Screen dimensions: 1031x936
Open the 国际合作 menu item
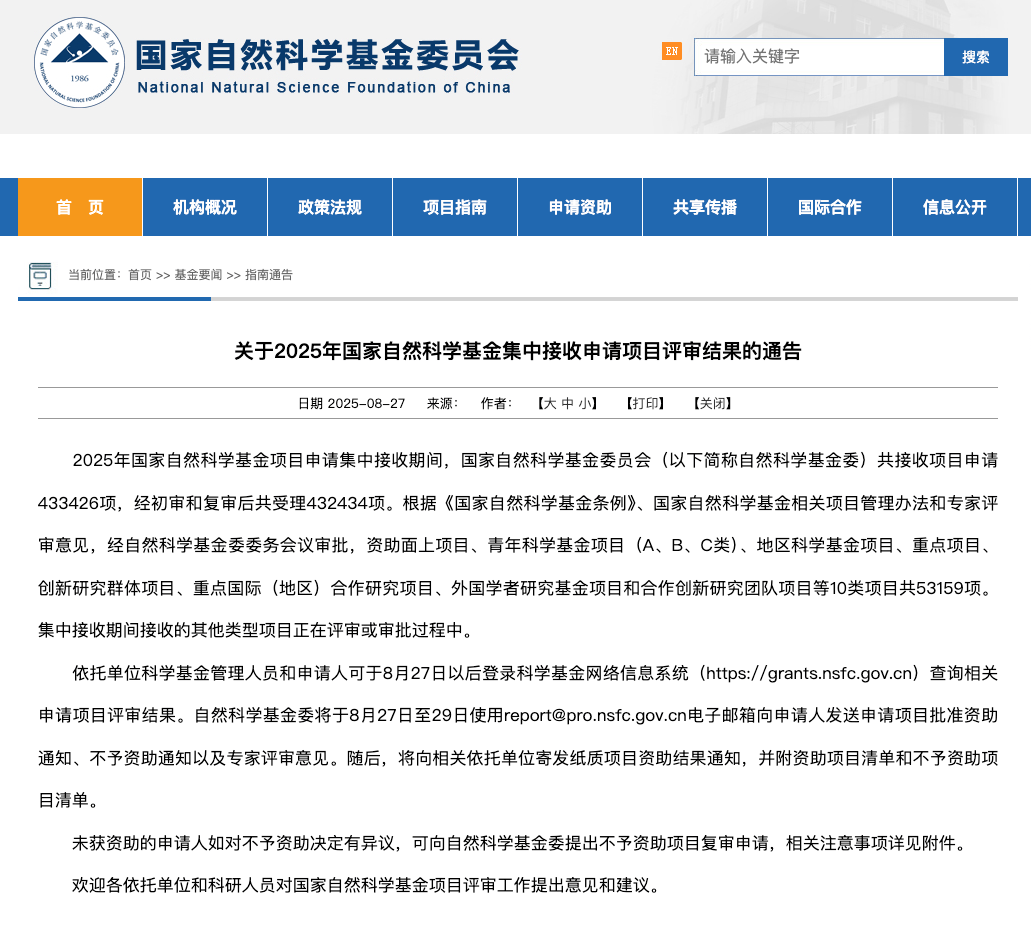(829, 207)
